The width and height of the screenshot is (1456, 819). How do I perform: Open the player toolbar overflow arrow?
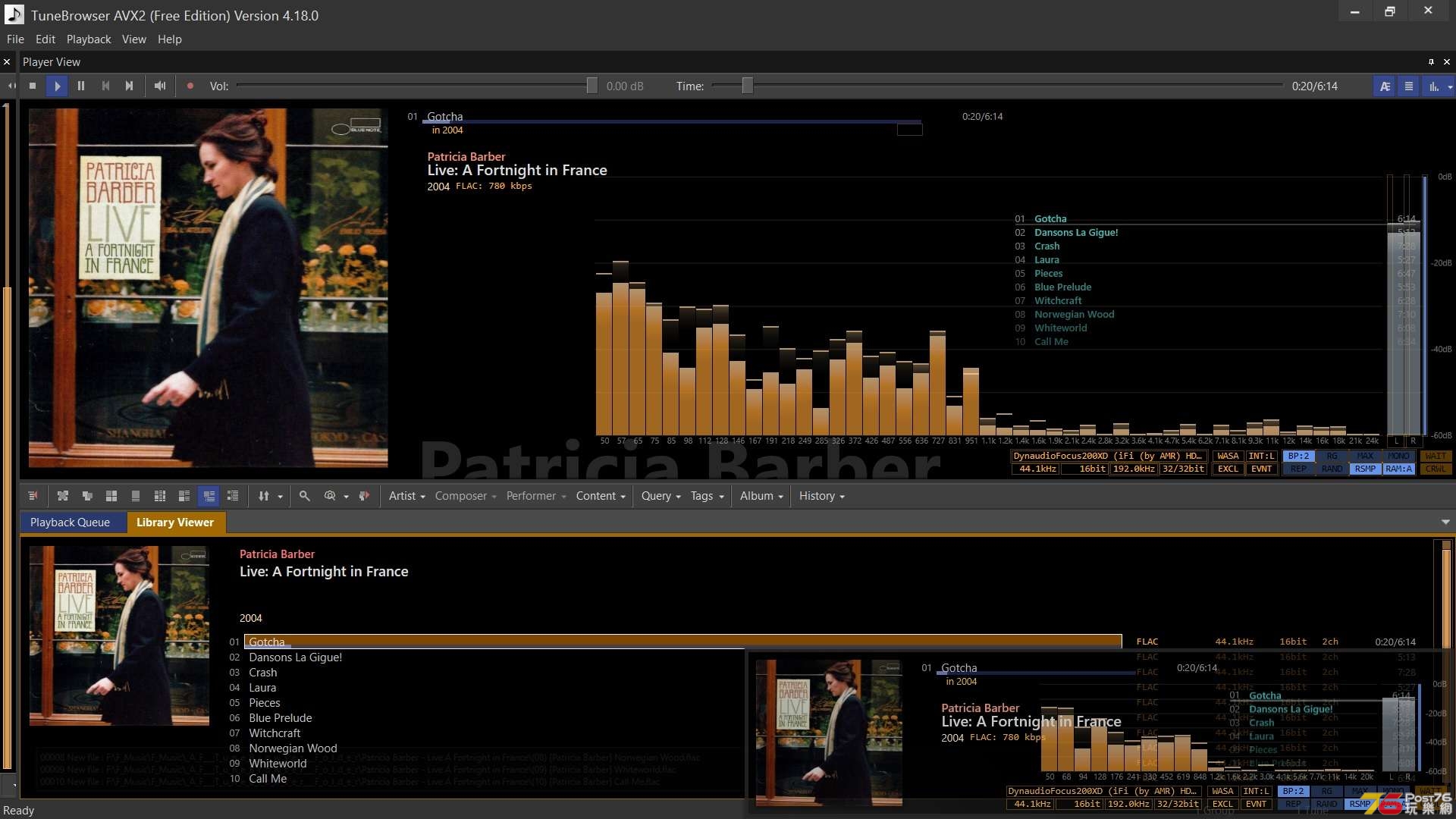click(1450, 87)
